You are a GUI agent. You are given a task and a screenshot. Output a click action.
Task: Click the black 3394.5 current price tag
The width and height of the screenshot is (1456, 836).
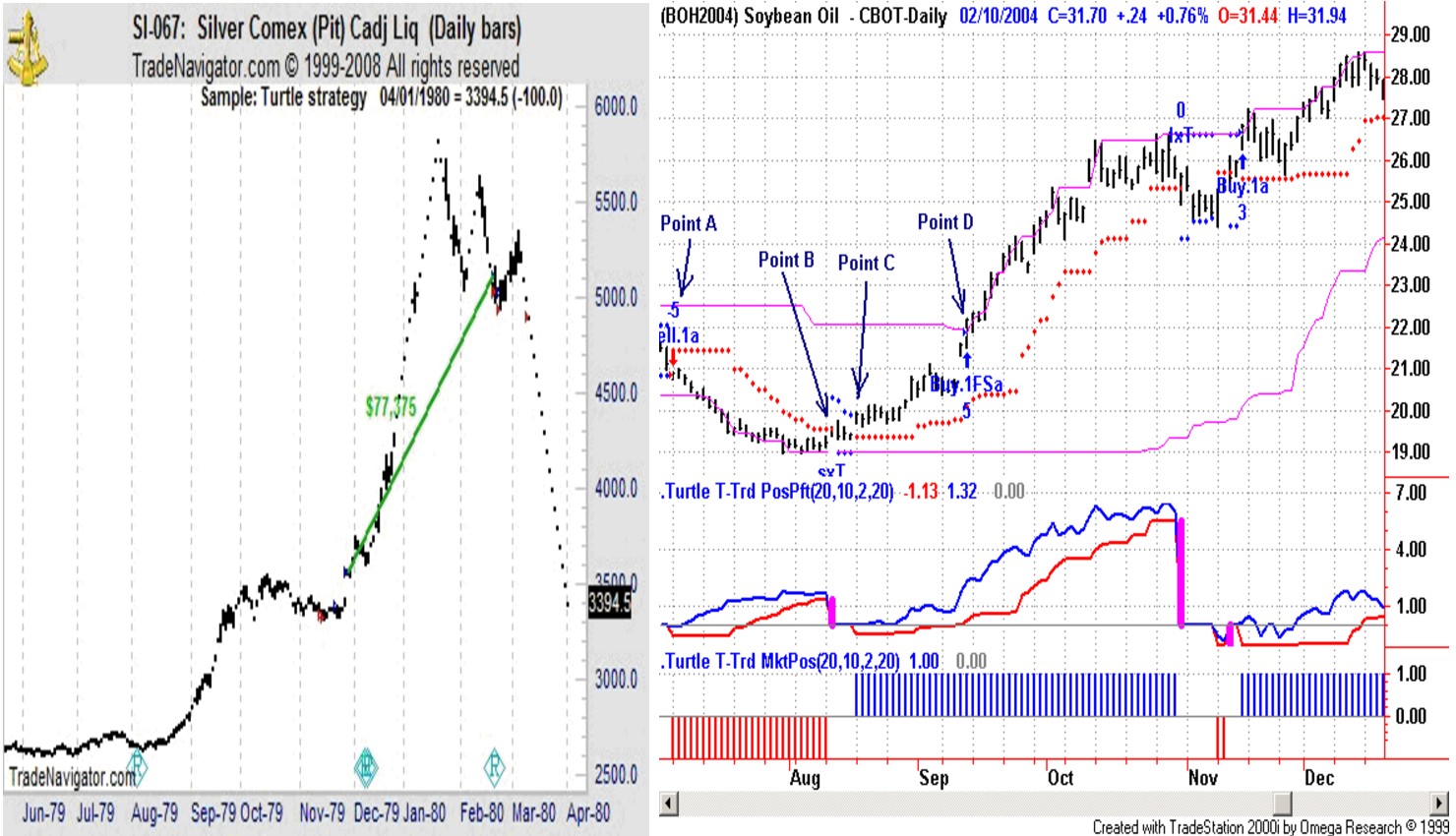pos(609,602)
